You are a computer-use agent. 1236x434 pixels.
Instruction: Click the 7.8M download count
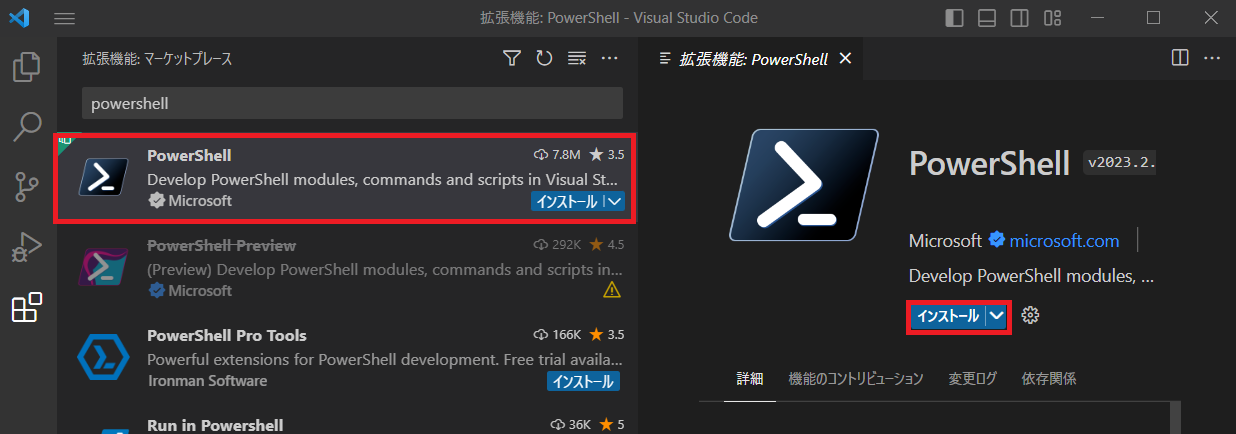coord(558,155)
